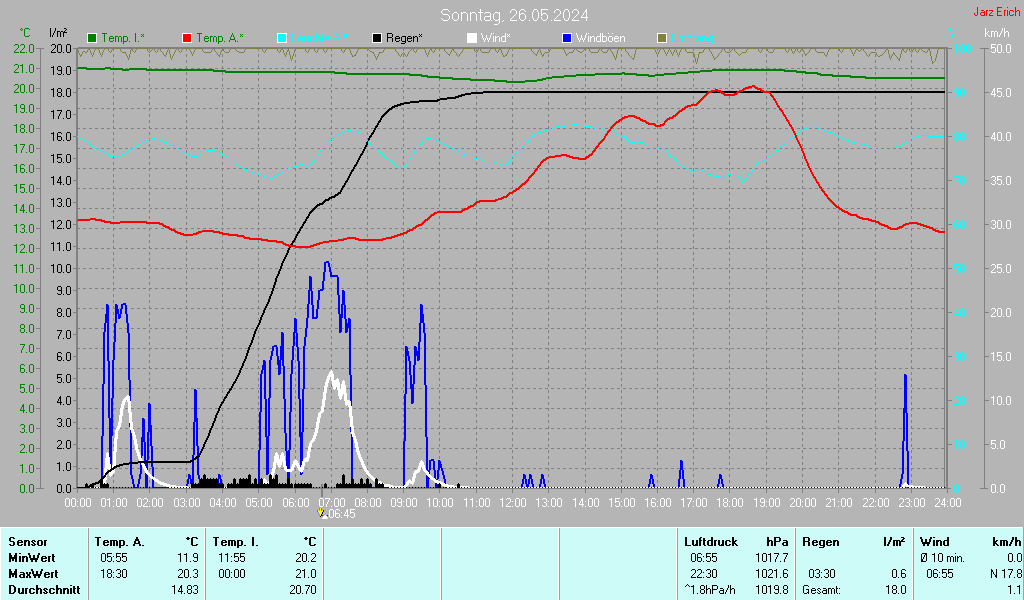Screen dimensions: 1024x600
Task: Click the 'Wind' table header
Action: pos(935,542)
